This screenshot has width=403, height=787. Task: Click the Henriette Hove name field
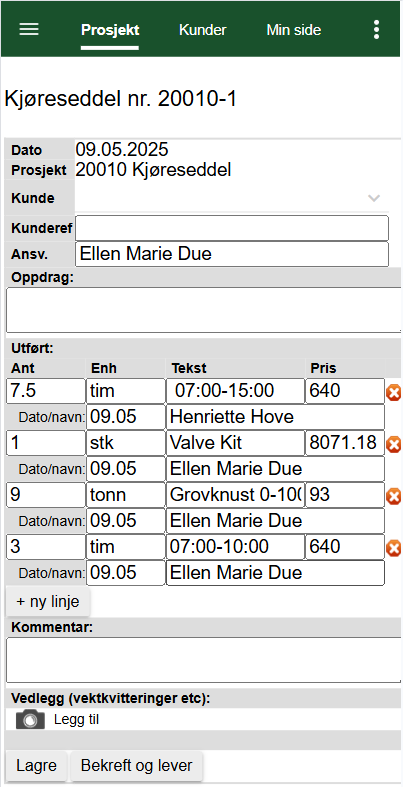pyautogui.click(x=275, y=417)
